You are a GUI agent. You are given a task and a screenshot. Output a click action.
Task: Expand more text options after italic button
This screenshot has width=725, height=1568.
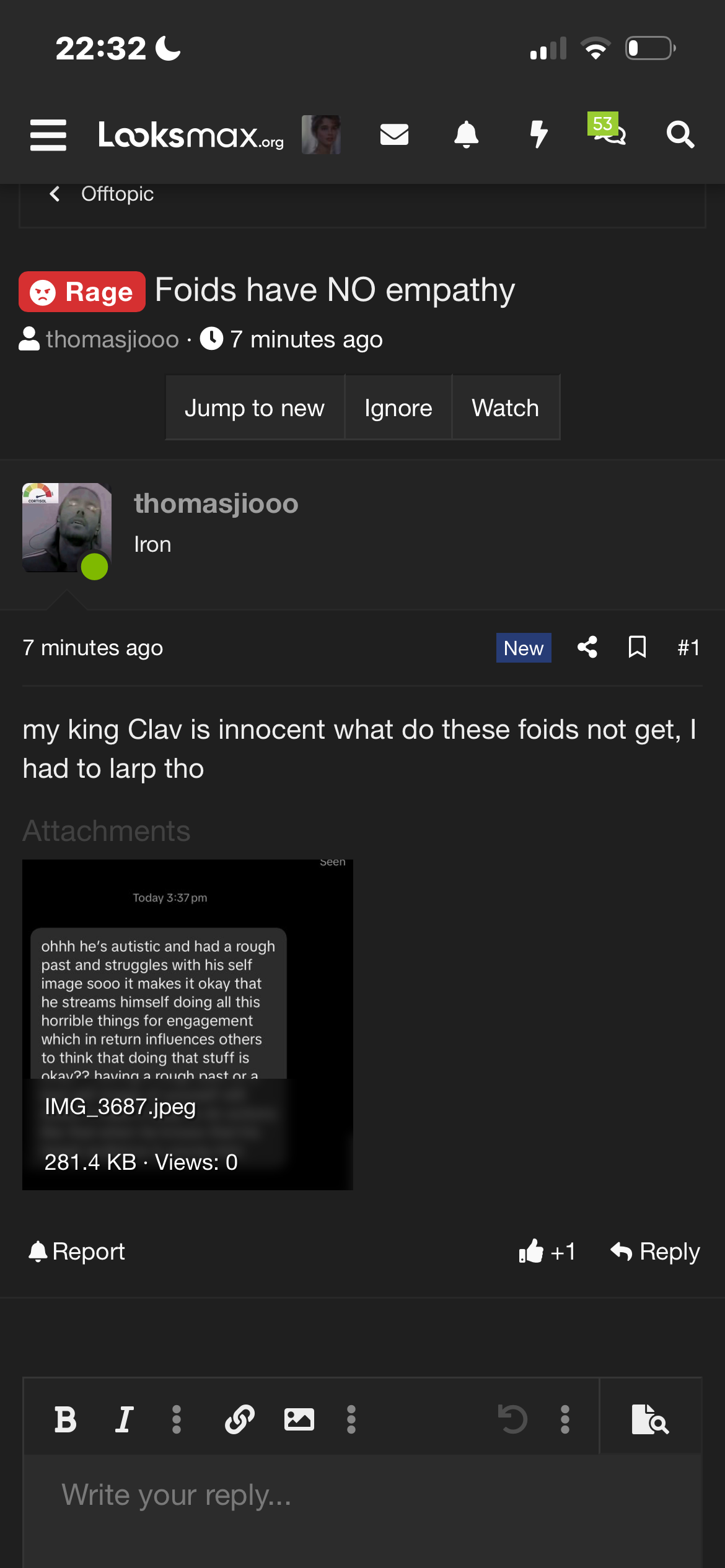[x=177, y=1419]
